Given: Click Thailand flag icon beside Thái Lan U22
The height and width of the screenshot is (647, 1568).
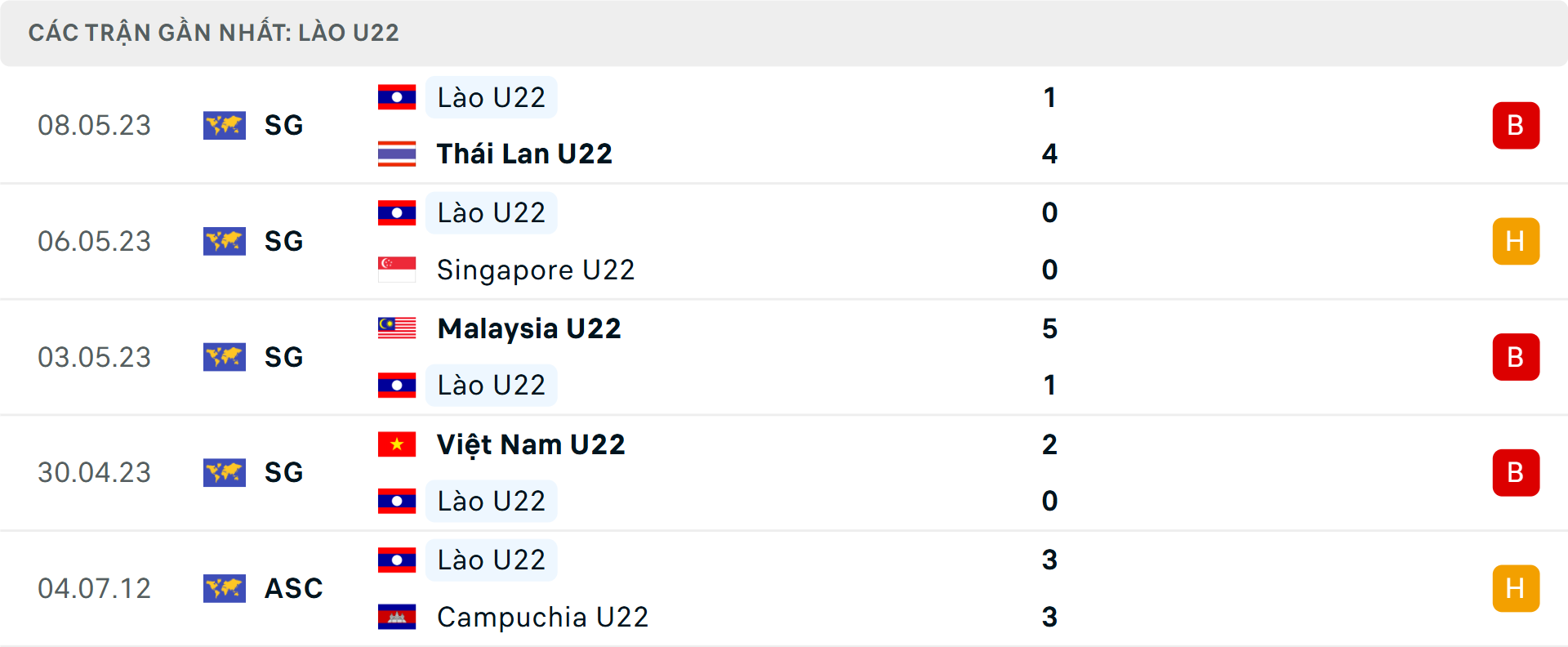Looking at the screenshot, I should tap(397, 154).
